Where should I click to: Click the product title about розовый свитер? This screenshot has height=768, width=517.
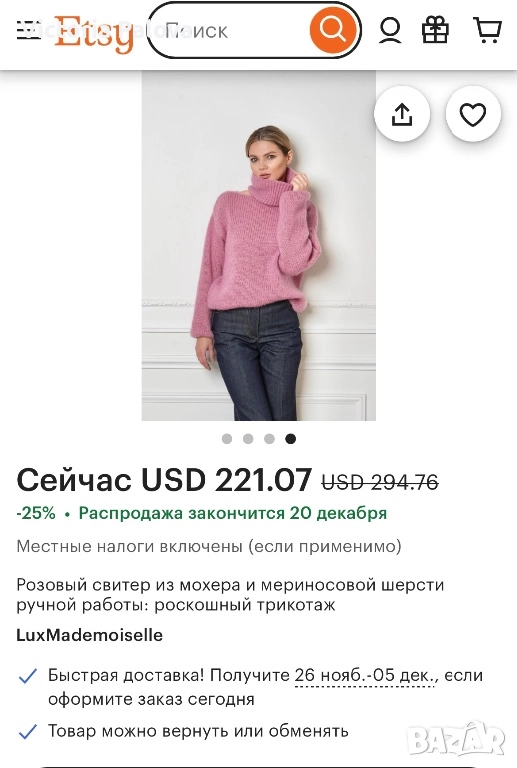point(230,595)
